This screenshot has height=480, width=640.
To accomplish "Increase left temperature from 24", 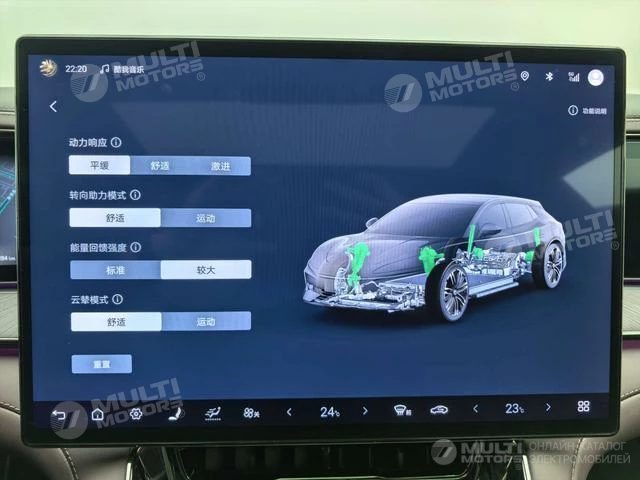I will (x=365, y=410).
